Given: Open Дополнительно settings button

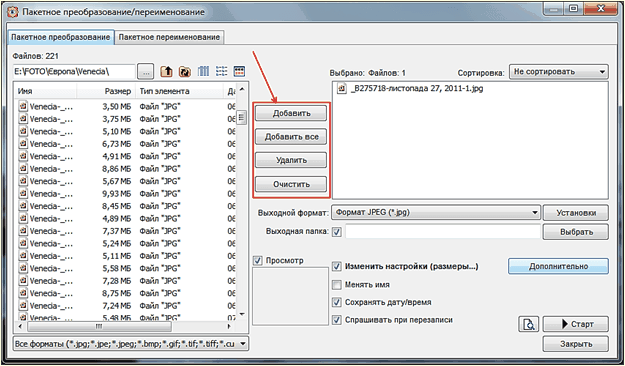Looking at the screenshot, I should coord(558,266).
